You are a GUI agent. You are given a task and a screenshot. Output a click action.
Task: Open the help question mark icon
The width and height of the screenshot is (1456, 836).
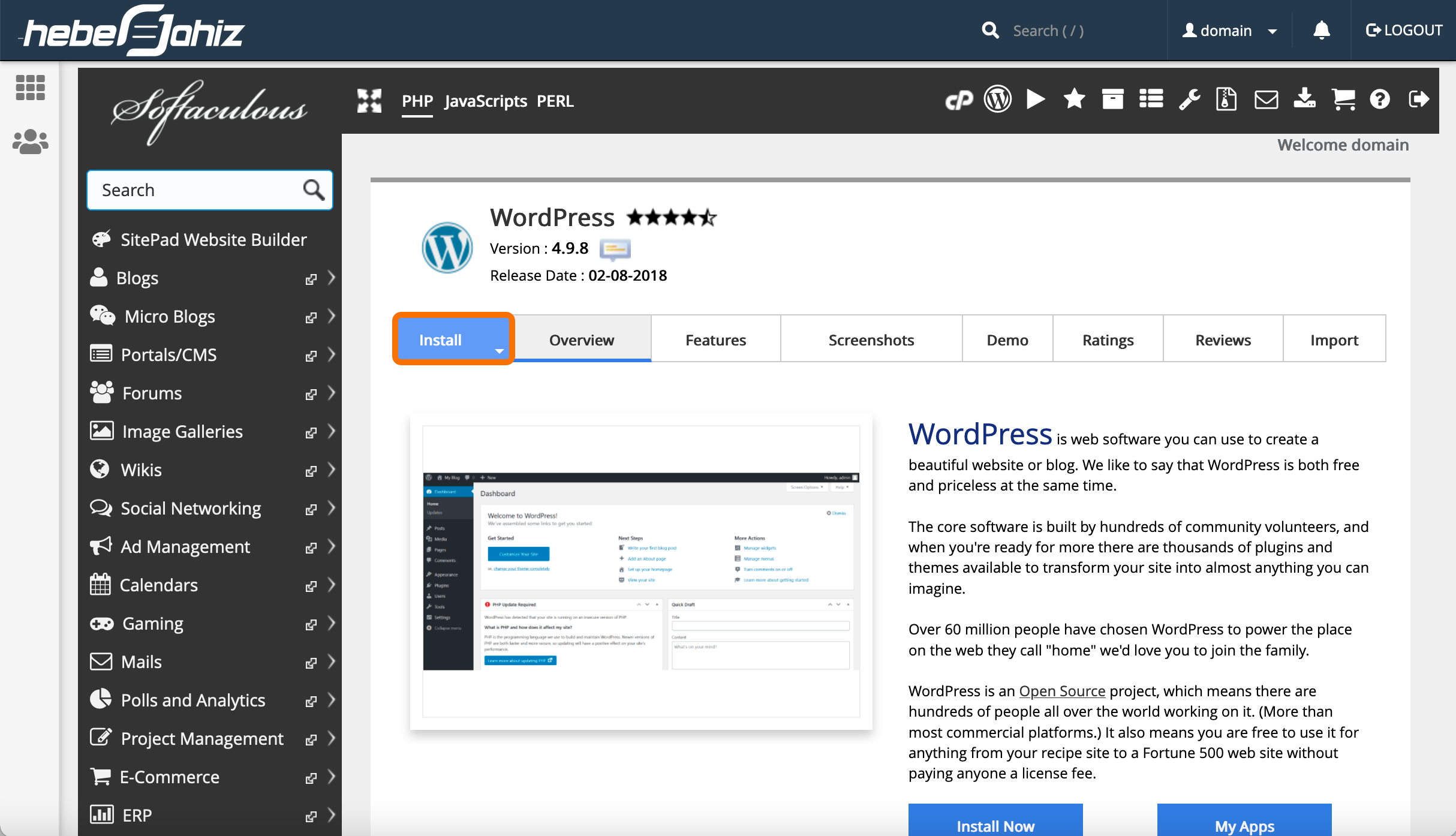(1380, 100)
